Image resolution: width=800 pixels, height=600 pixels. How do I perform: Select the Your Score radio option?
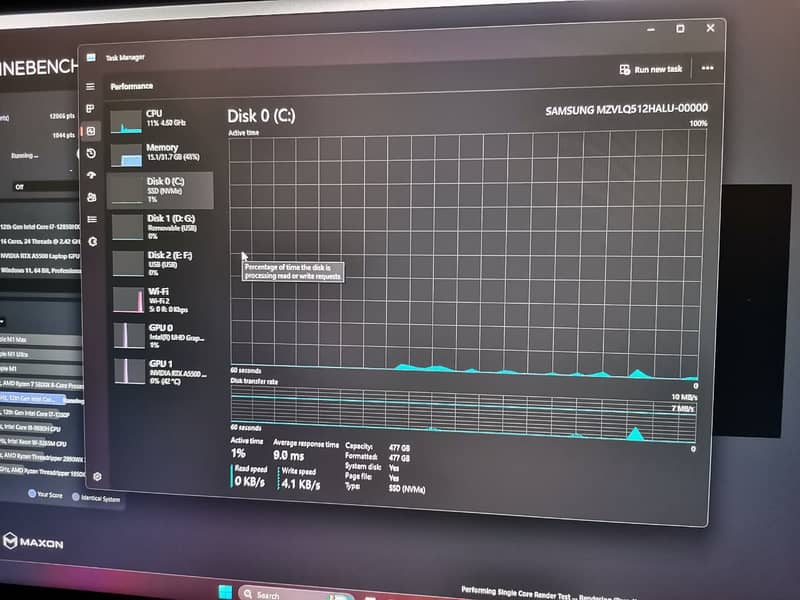[32, 494]
